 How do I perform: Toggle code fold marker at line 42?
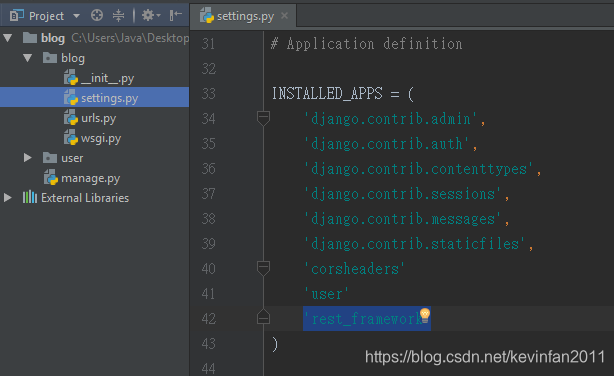click(263, 317)
